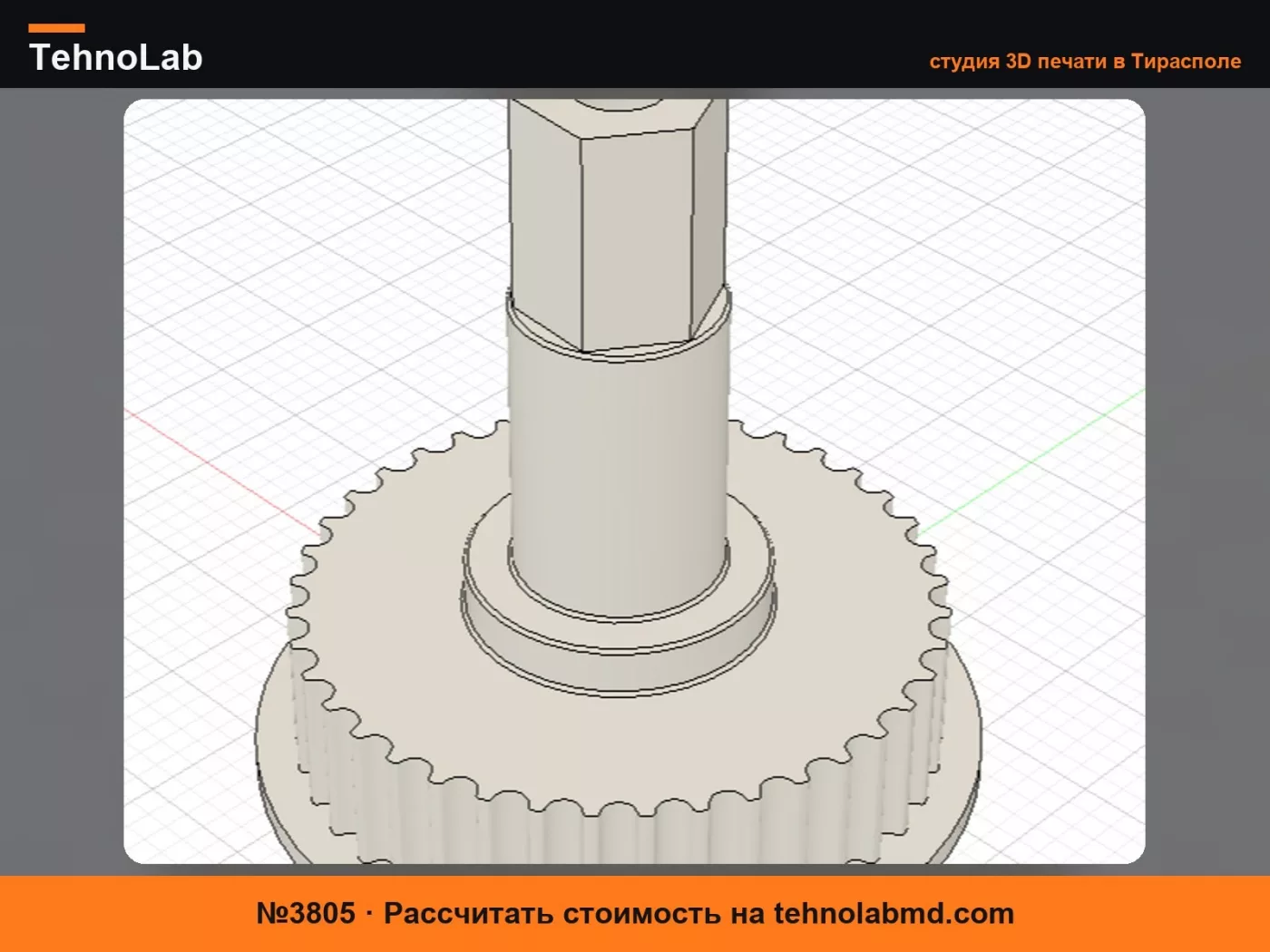
Task: Click the 3D gear model preview image
Action: tap(634, 481)
